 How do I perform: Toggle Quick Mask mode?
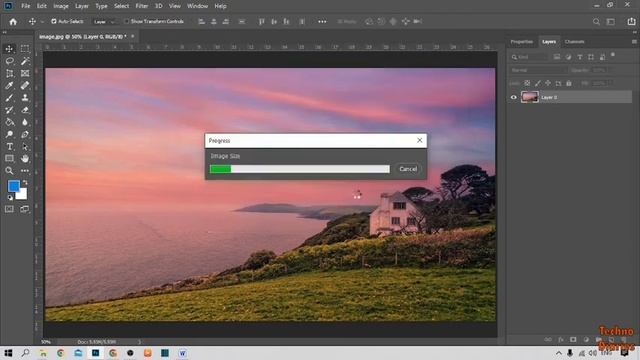9,209
